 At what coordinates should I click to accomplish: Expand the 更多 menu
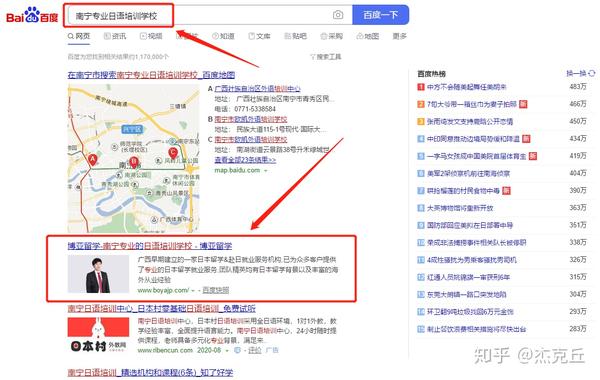pyautogui.click(x=399, y=36)
